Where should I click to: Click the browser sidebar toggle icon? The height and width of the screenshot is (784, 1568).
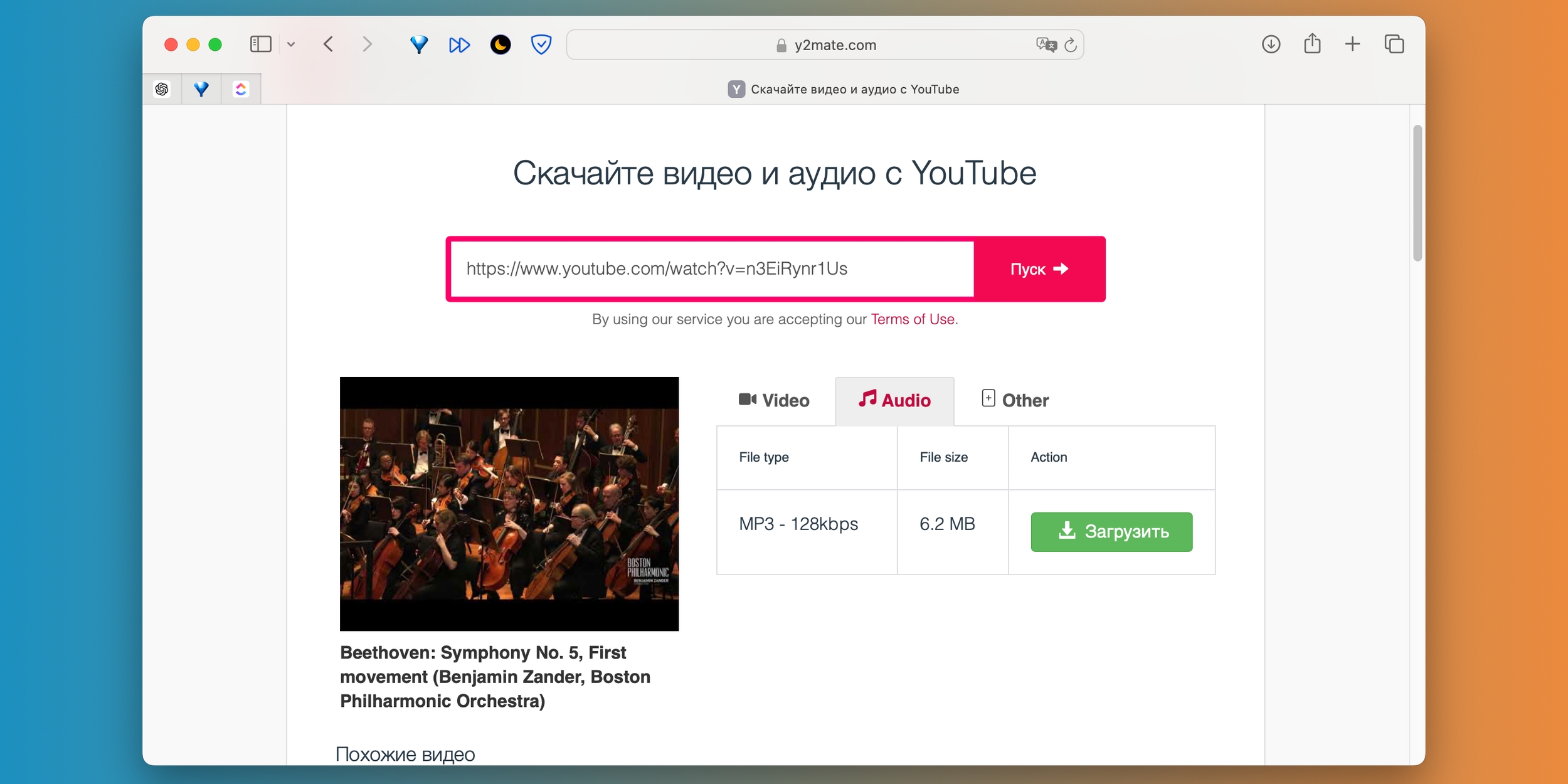click(259, 44)
